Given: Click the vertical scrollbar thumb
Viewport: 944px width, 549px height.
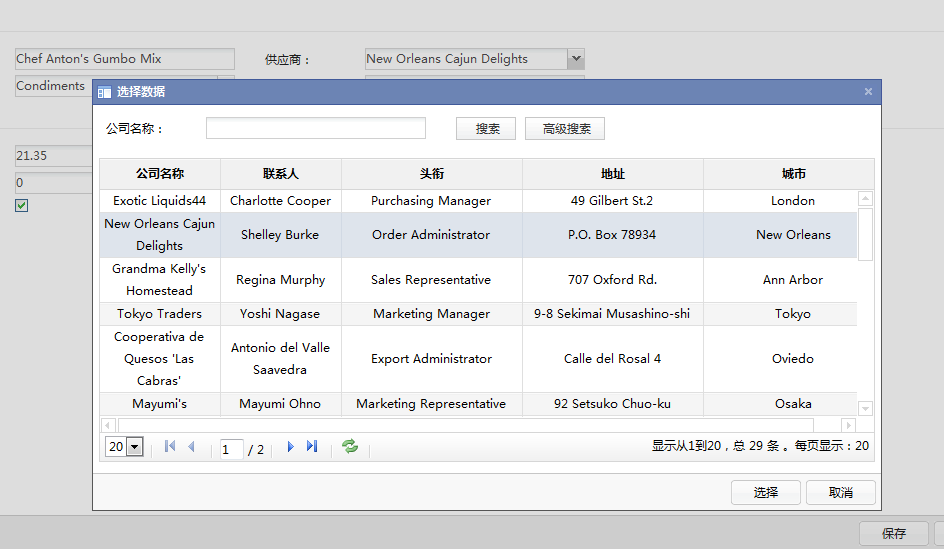Looking at the screenshot, I should (x=865, y=234).
